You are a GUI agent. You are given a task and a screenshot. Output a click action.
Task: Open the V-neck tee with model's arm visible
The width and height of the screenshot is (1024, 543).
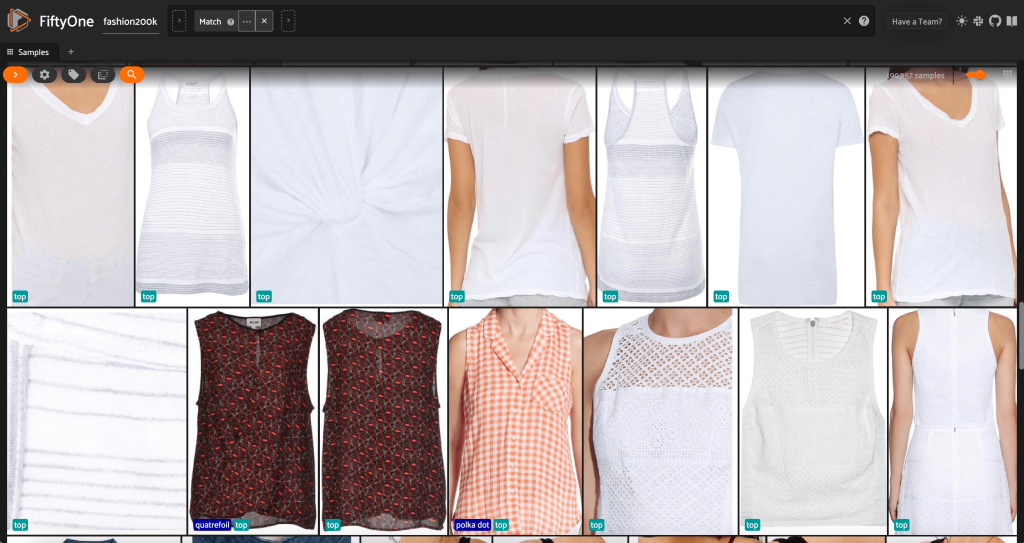tap(942, 186)
